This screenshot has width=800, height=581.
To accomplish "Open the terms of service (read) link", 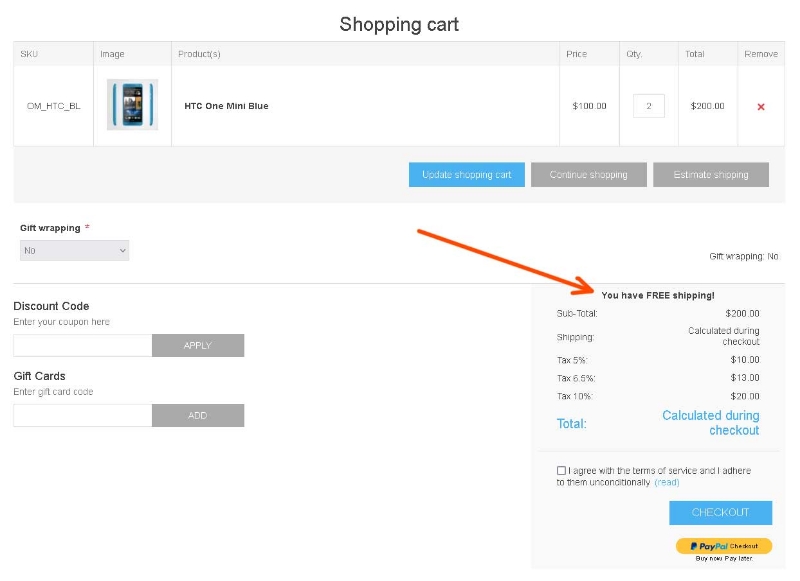I will click(667, 482).
